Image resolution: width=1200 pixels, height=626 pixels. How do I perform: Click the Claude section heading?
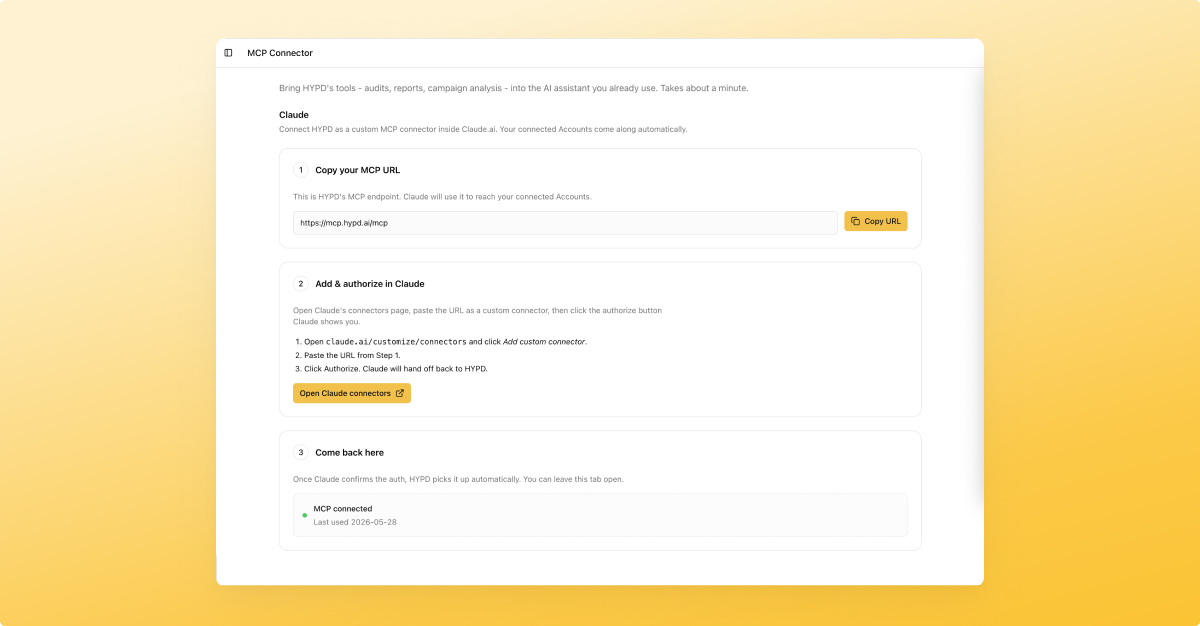point(294,115)
